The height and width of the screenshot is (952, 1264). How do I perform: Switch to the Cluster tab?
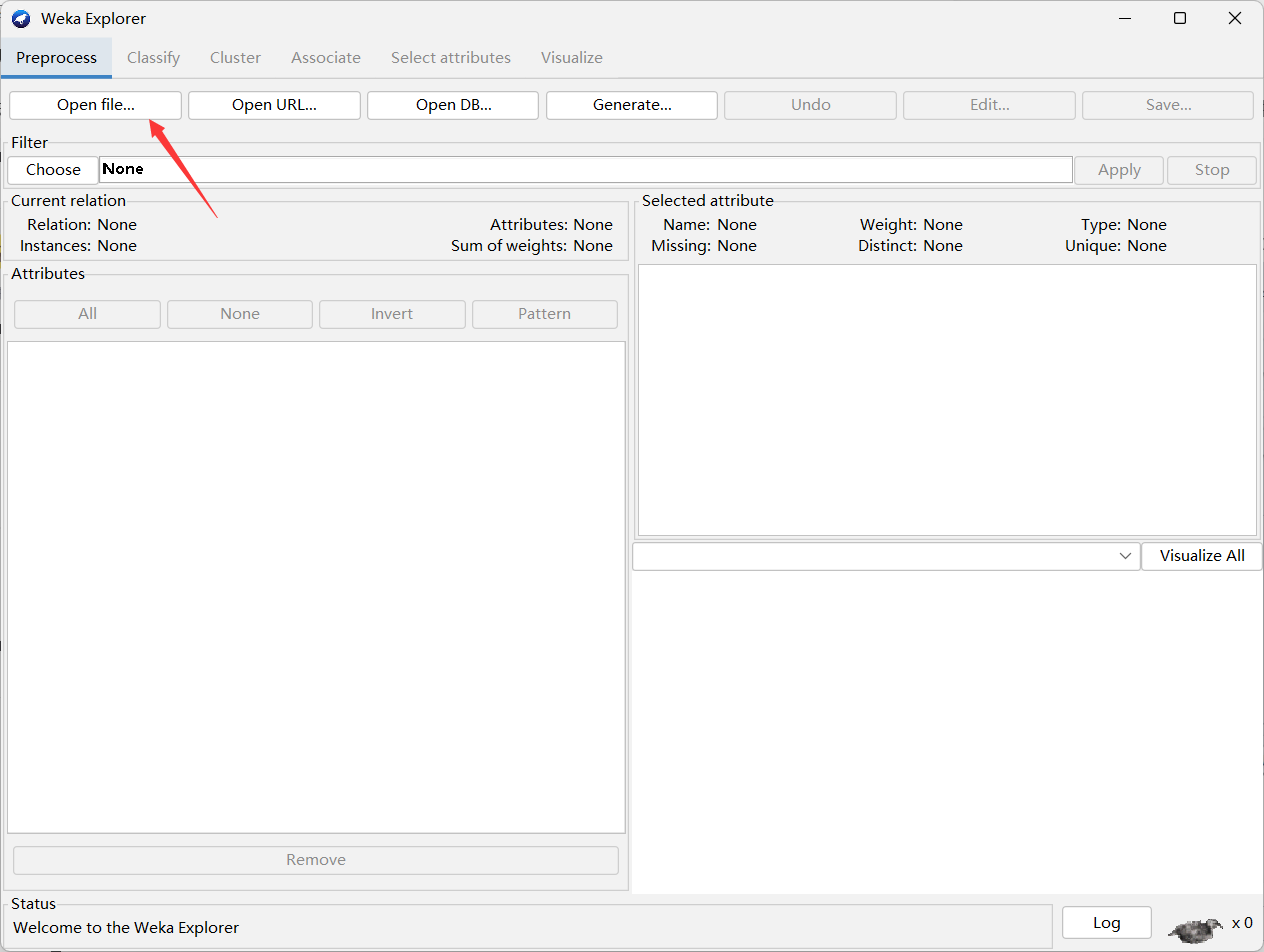point(235,58)
